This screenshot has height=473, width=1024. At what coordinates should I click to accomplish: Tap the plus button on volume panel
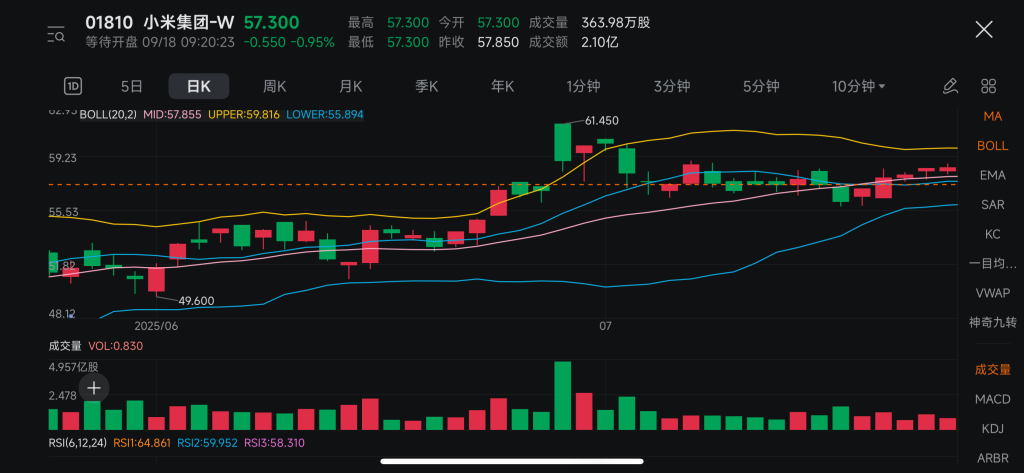pyautogui.click(x=93, y=387)
